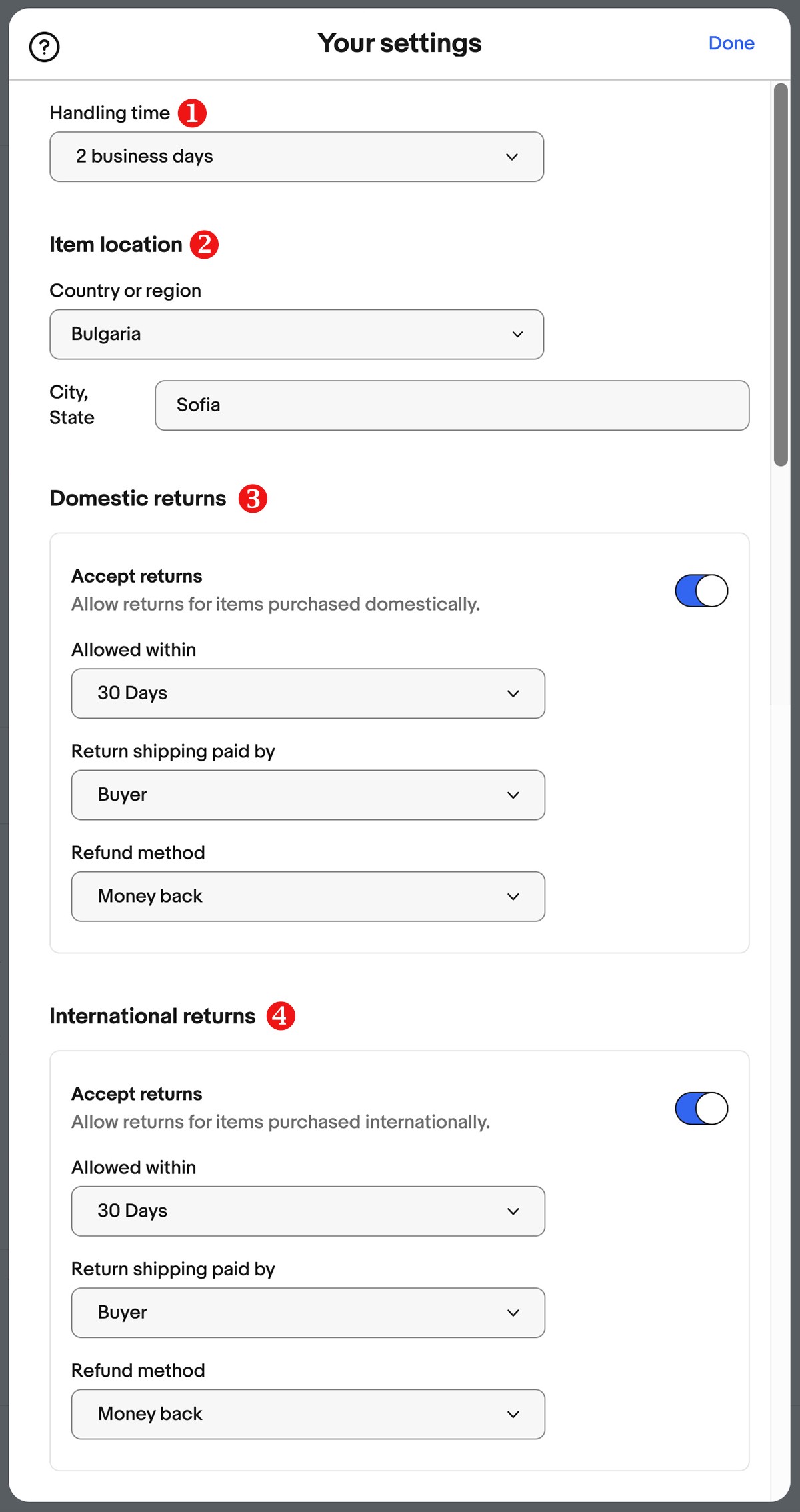The width and height of the screenshot is (800, 1512).
Task: Click the 'Domestic returns' heading
Action: 138,498
